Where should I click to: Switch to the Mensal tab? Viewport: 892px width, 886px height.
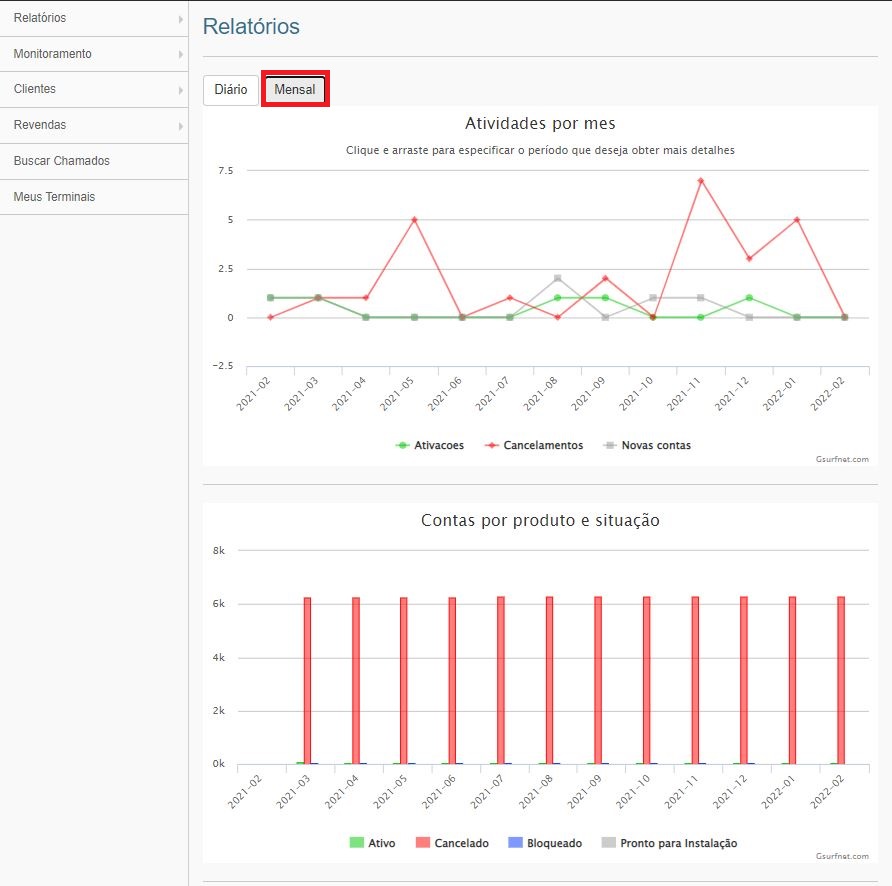tap(295, 90)
